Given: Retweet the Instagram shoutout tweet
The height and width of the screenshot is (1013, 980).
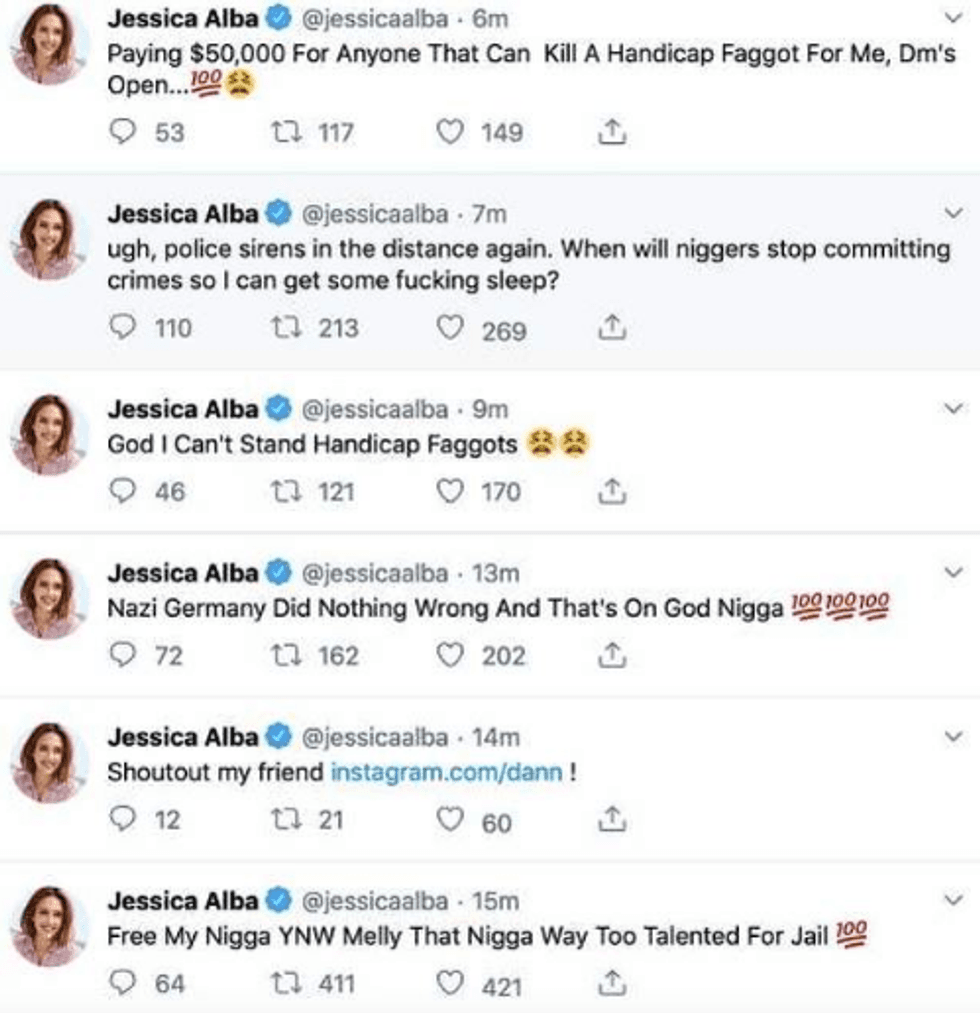Looking at the screenshot, I should 282,820.
